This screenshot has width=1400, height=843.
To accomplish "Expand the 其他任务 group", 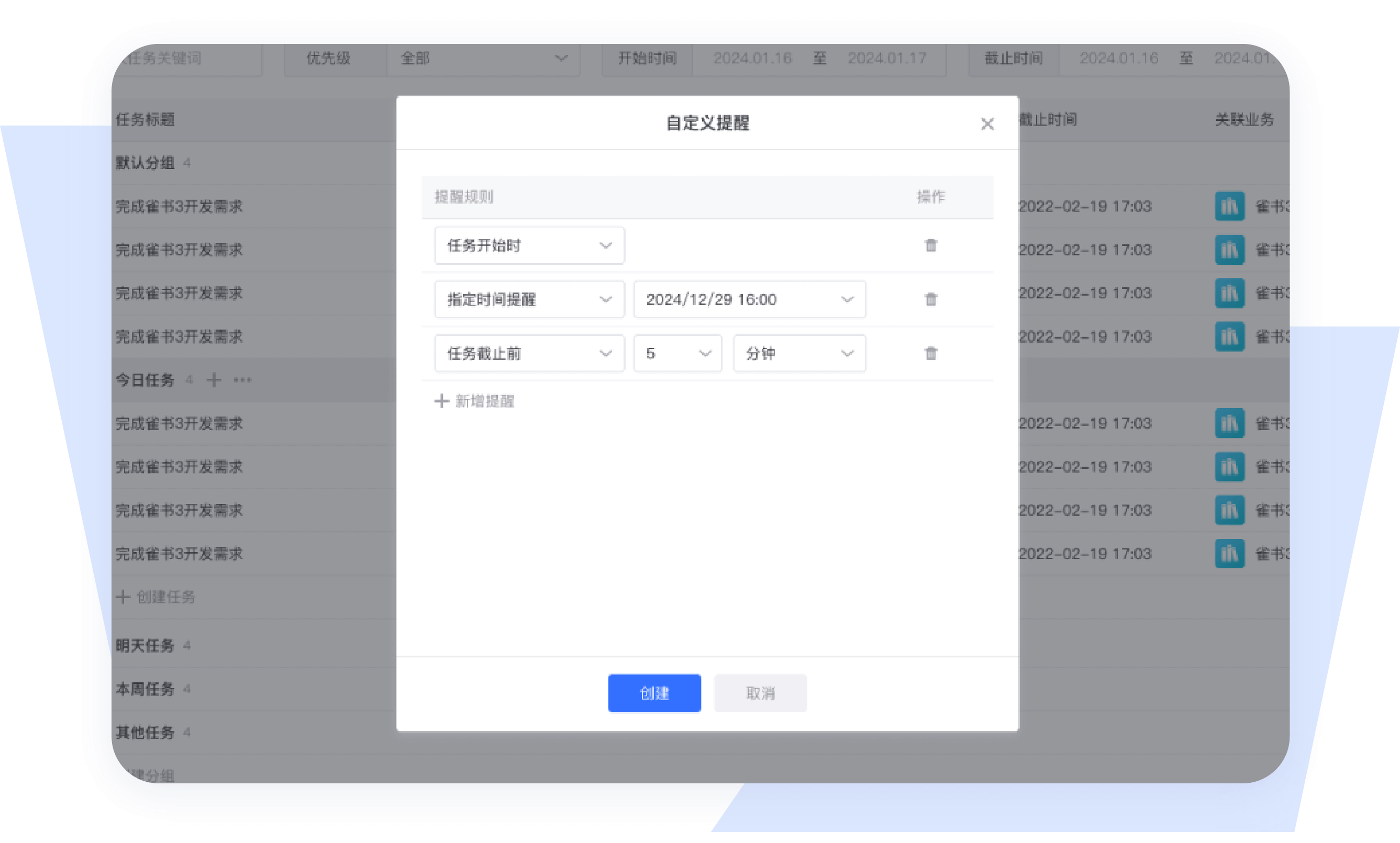I will click(145, 732).
